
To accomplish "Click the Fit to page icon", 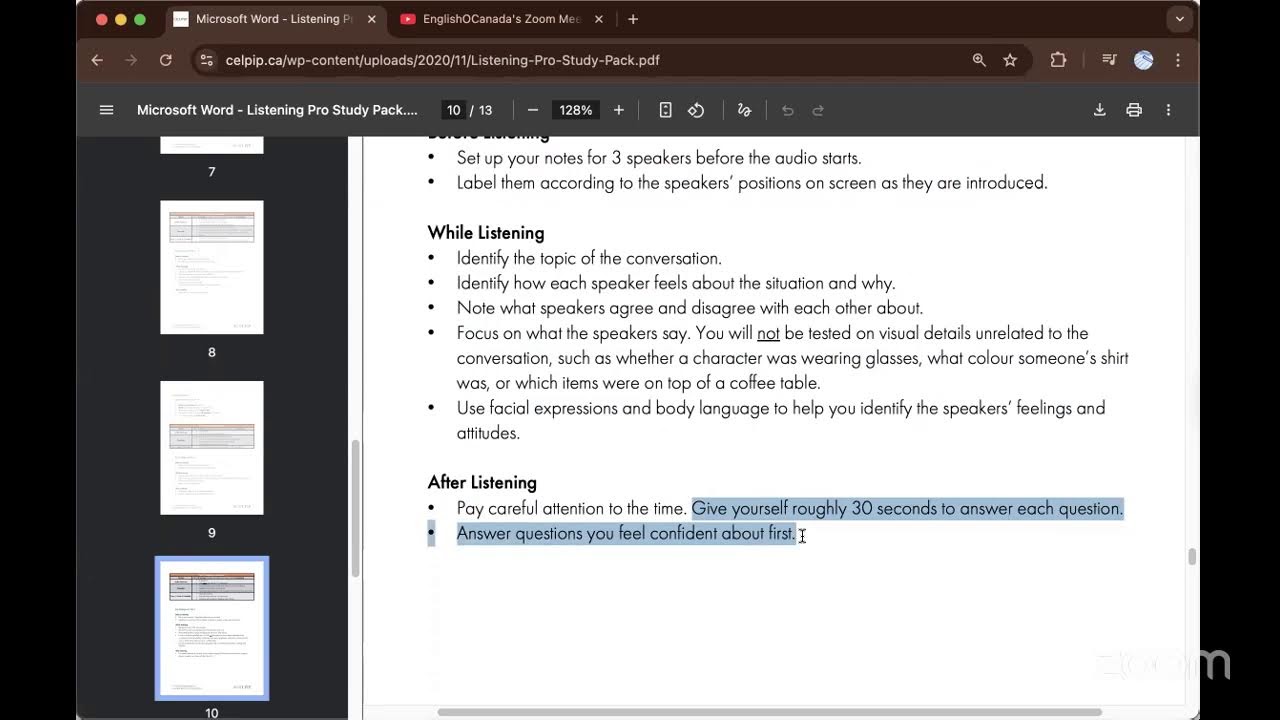I will tap(665, 110).
